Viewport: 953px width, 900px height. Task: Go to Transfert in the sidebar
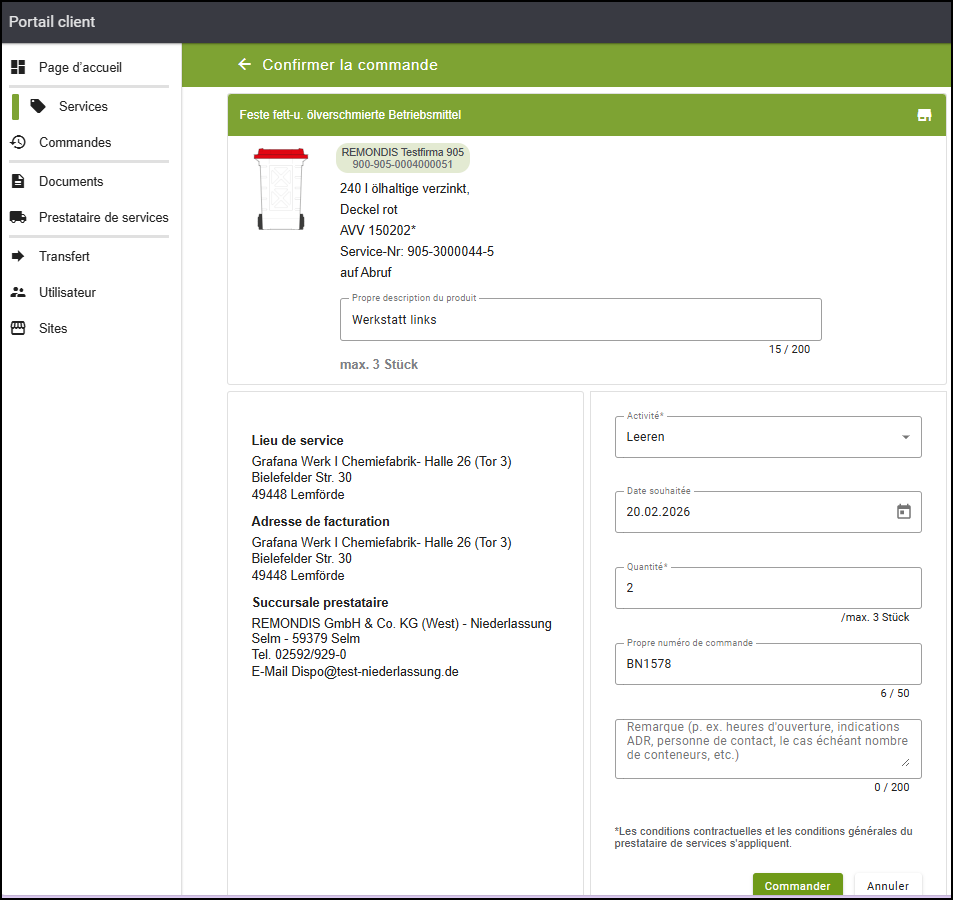(64, 257)
